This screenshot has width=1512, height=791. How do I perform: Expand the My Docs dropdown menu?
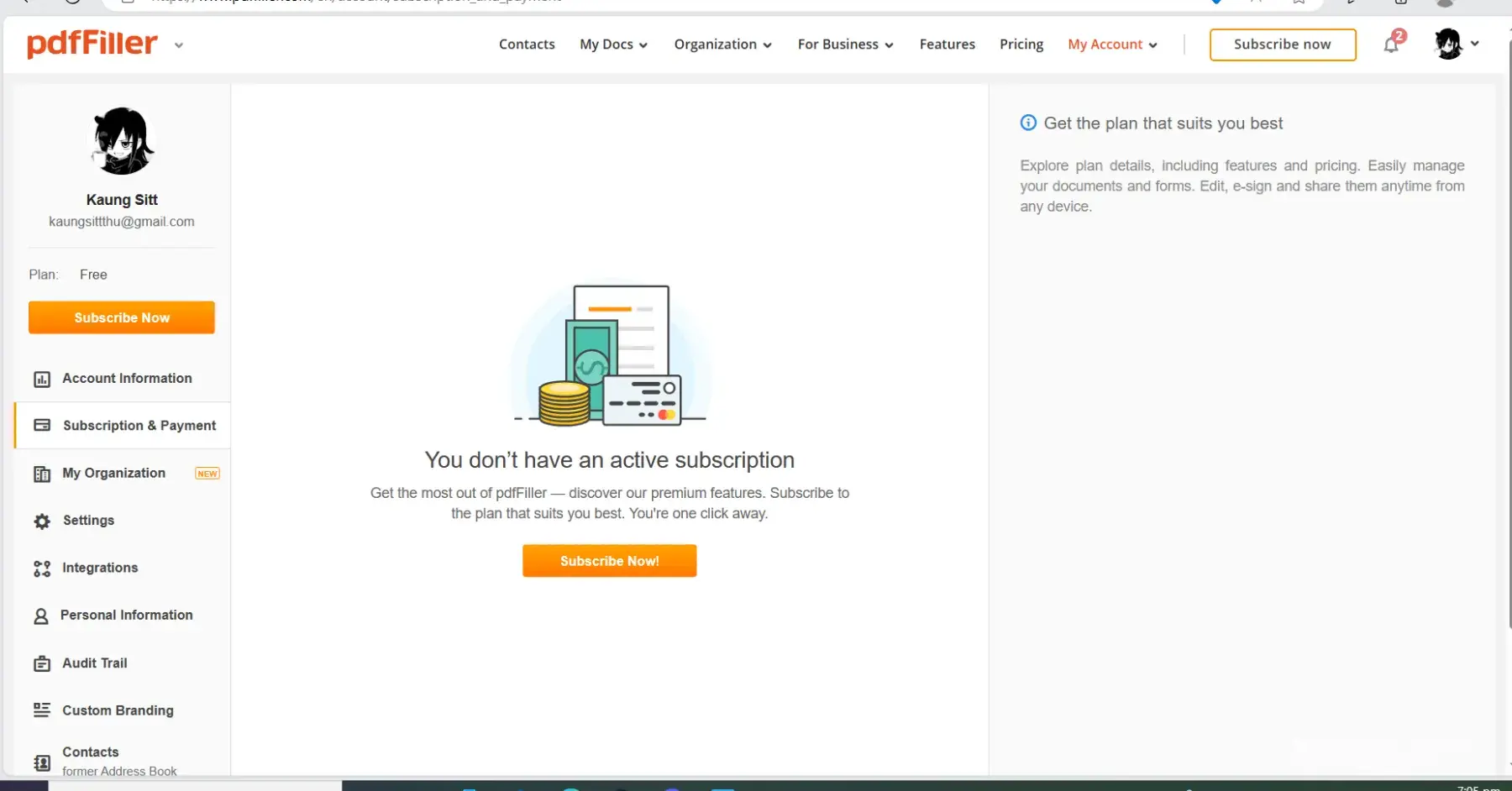(613, 45)
